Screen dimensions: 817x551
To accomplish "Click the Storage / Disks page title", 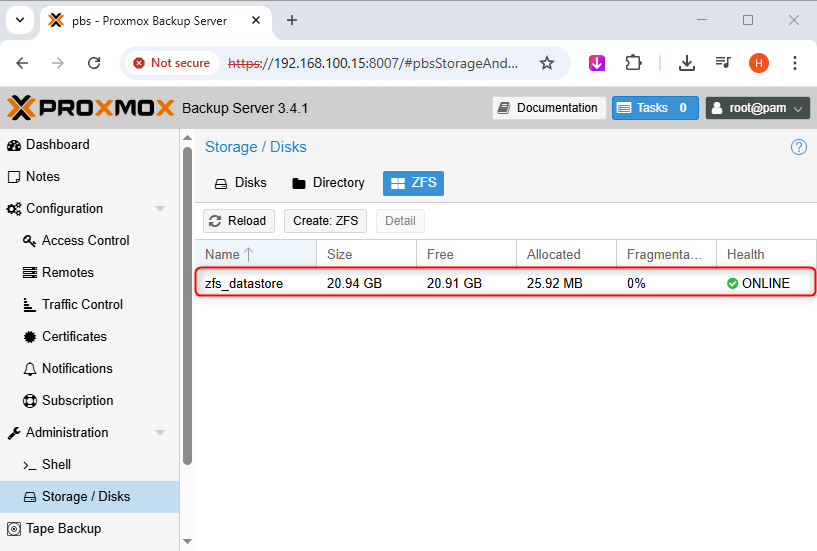I will coord(256,147).
